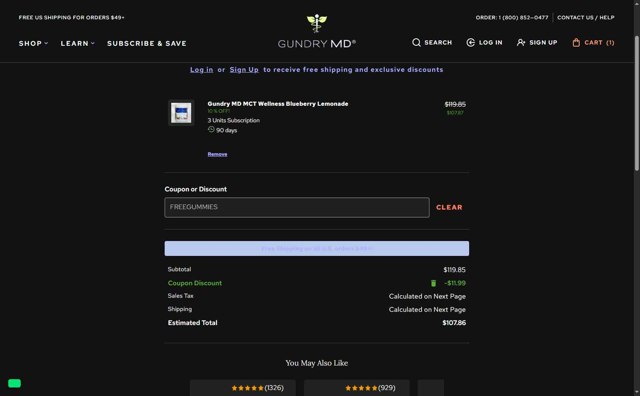Click the Log In arrow icon

(x=470, y=42)
